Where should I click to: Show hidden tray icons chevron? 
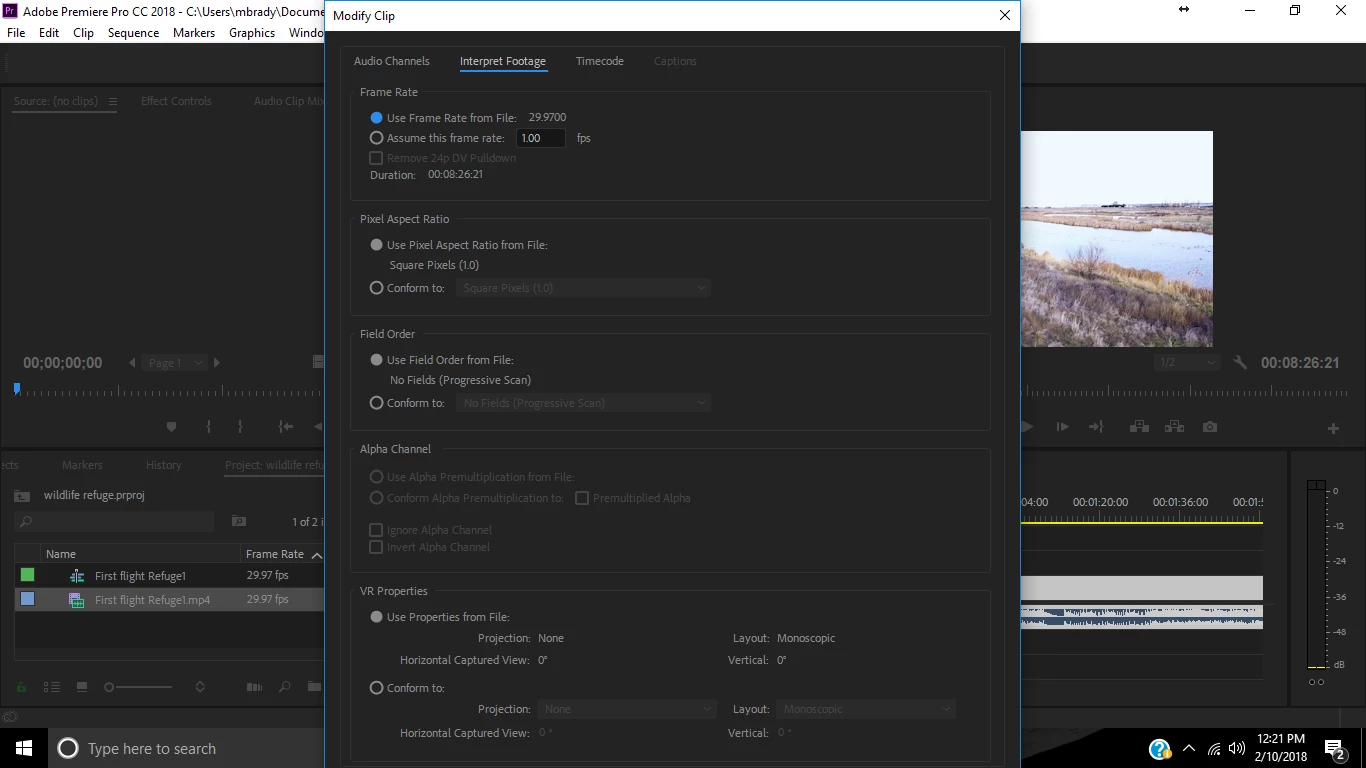(x=1189, y=748)
